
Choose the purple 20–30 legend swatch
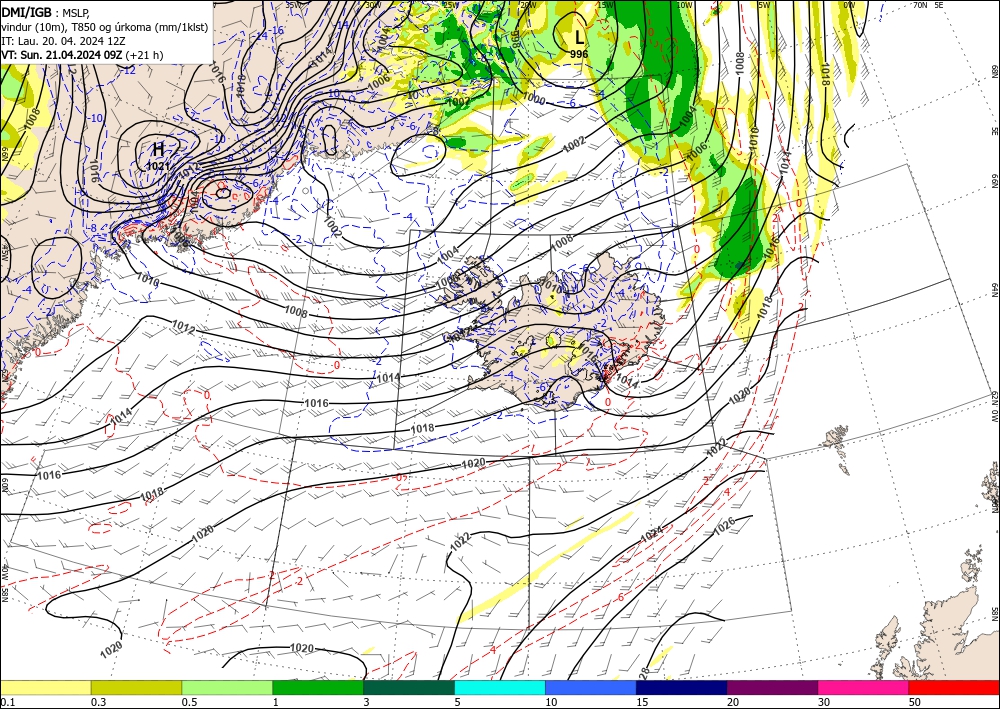click(x=772, y=687)
